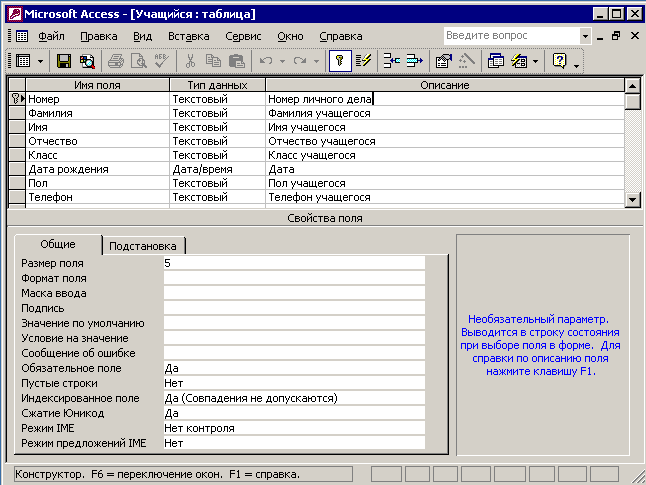The height and width of the screenshot is (485, 646).
Task: Open the View button dropdown arrow
Action: (40, 61)
